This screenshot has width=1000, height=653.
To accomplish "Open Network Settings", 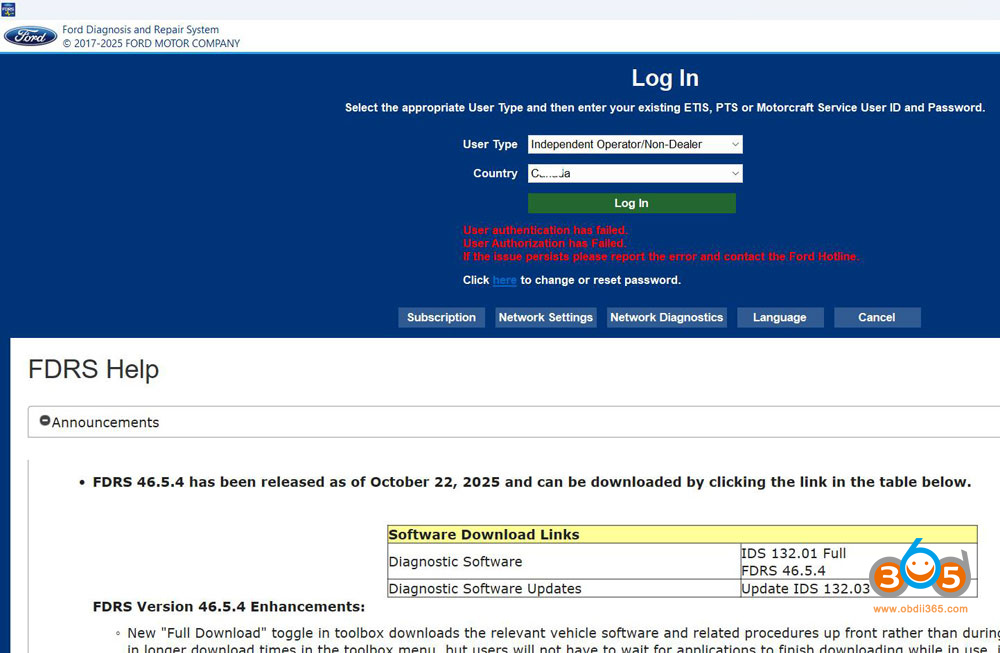I will 546,318.
